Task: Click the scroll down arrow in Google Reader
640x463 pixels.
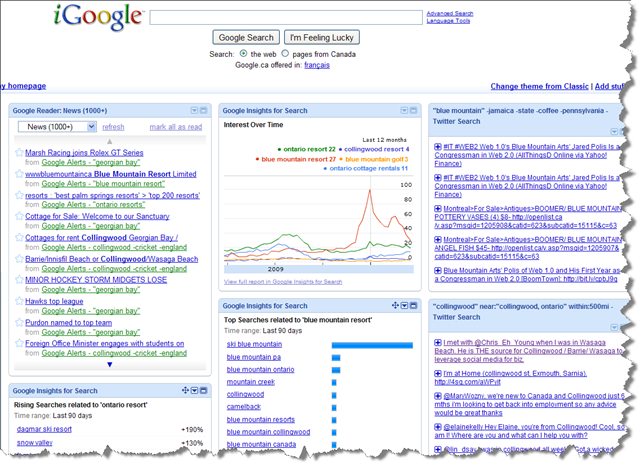Action: pyautogui.click(x=110, y=364)
